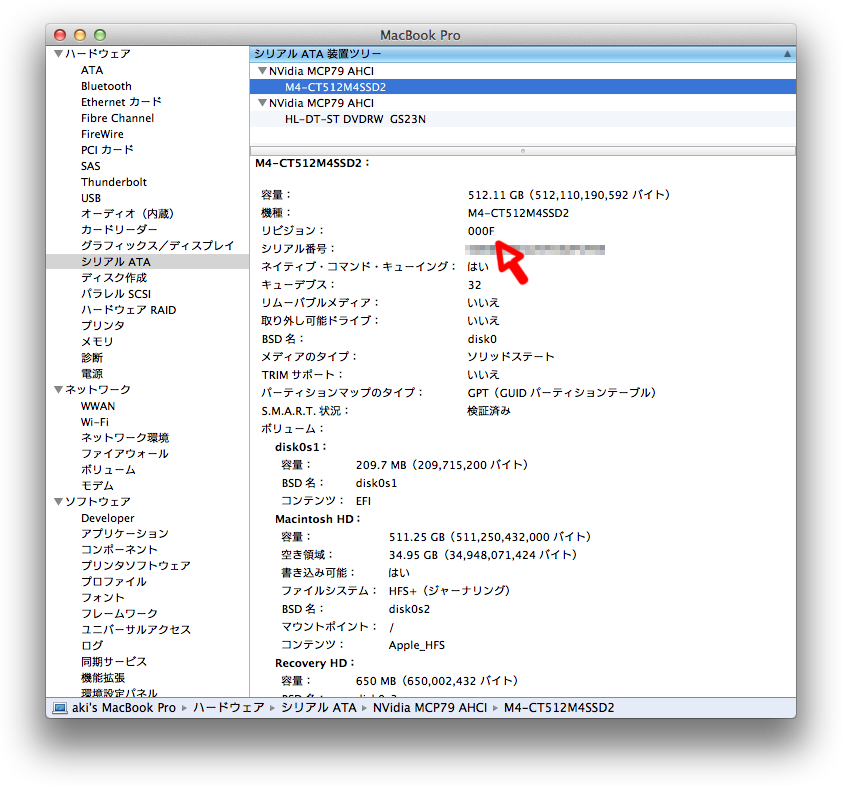The height and width of the screenshot is (786, 842).
Task: Click the シリアル ATA 装置ツリー column header
Action: coord(523,54)
